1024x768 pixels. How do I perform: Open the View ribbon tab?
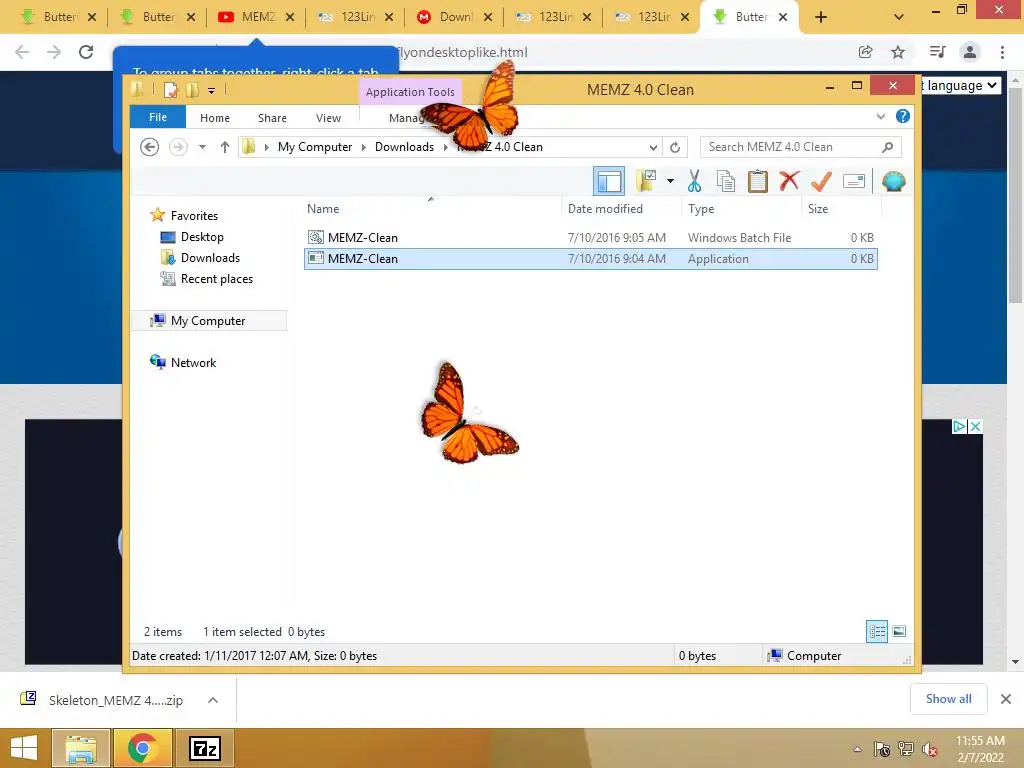[328, 118]
